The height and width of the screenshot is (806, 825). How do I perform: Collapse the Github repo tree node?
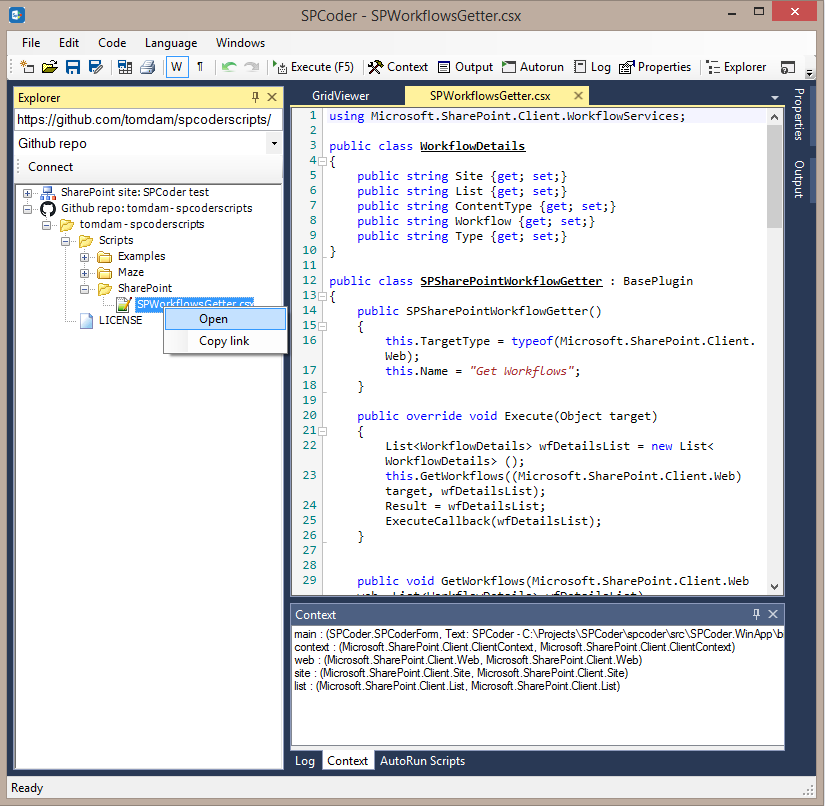click(x=27, y=209)
